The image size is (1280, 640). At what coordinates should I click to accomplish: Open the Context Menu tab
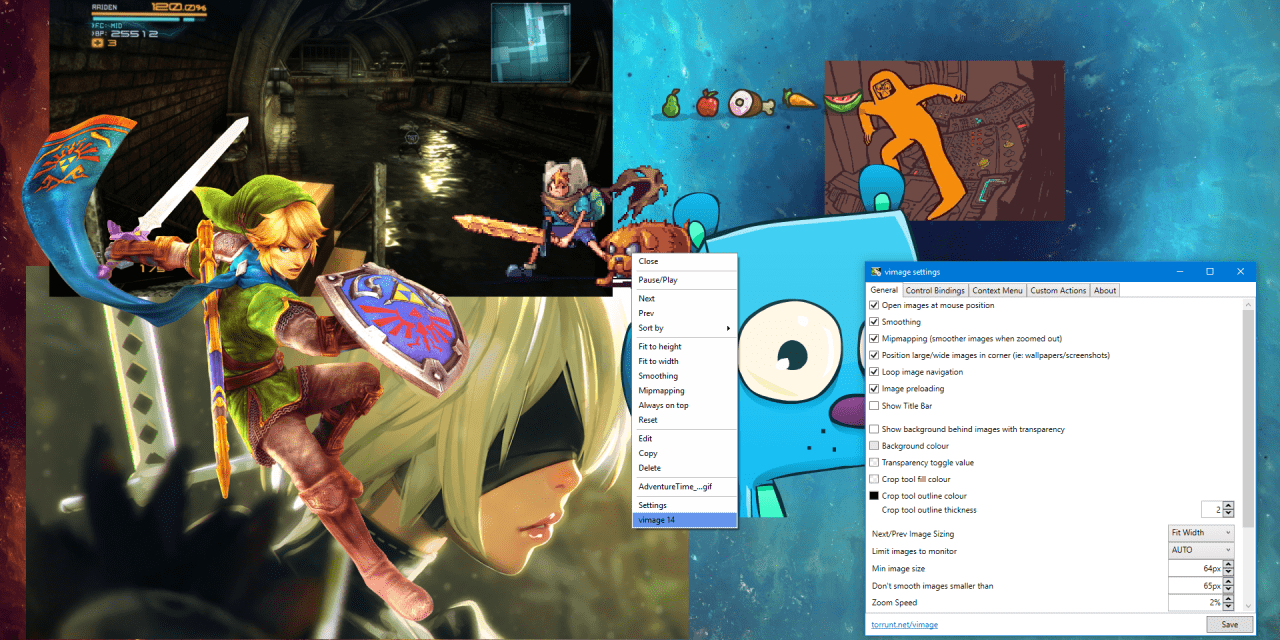pyautogui.click(x=997, y=291)
